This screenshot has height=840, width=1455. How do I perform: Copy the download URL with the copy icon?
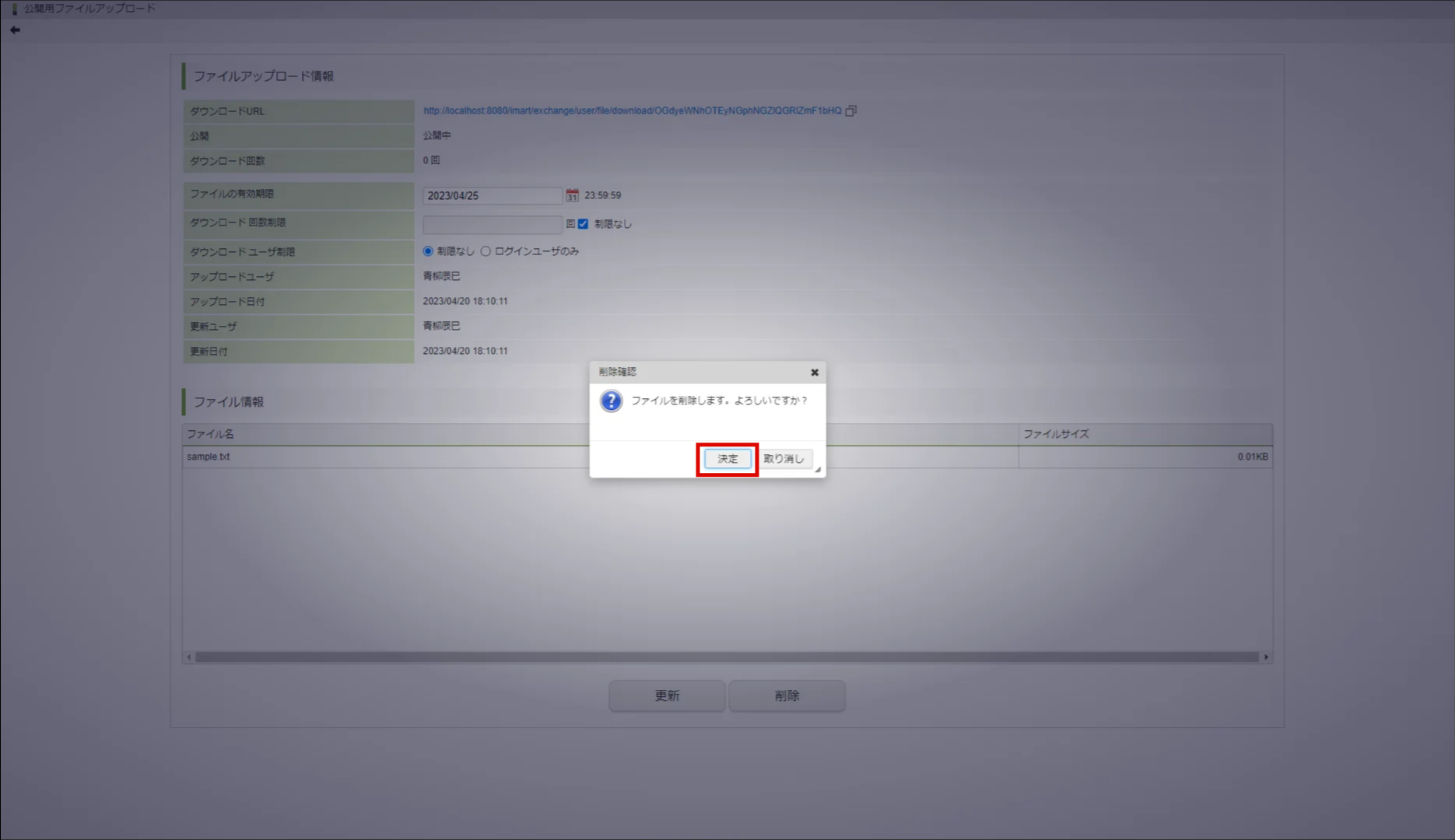point(851,110)
